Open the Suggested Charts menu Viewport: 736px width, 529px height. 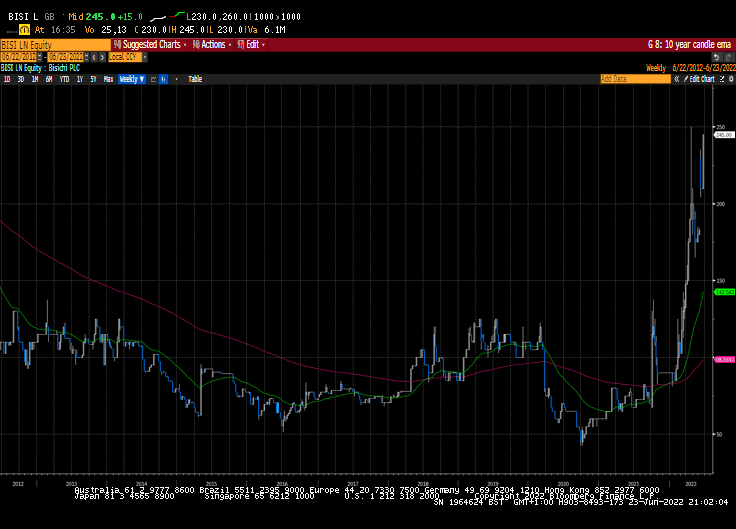point(148,44)
